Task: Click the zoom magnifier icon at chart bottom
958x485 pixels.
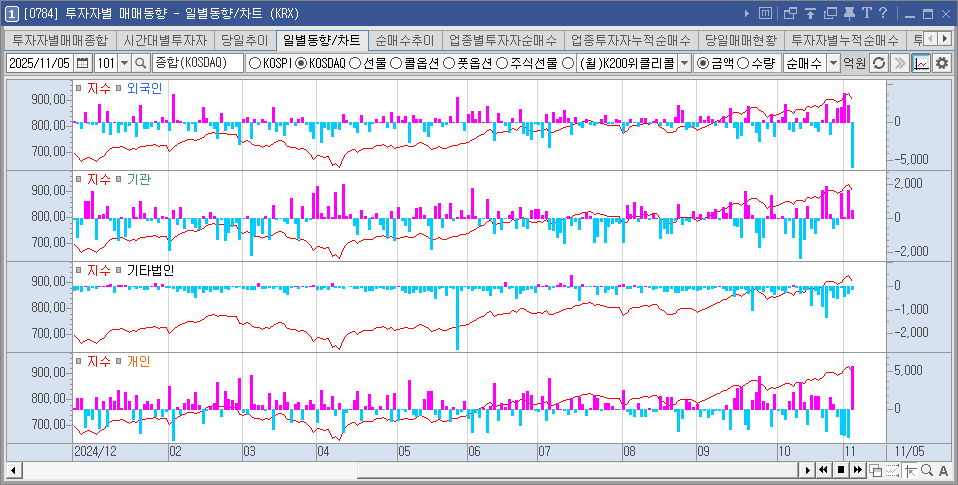Action: (926, 470)
